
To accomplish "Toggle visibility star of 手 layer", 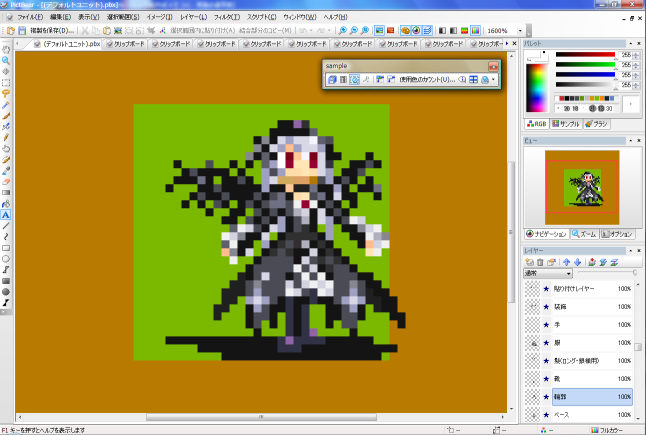I will pyautogui.click(x=546, y=325).
